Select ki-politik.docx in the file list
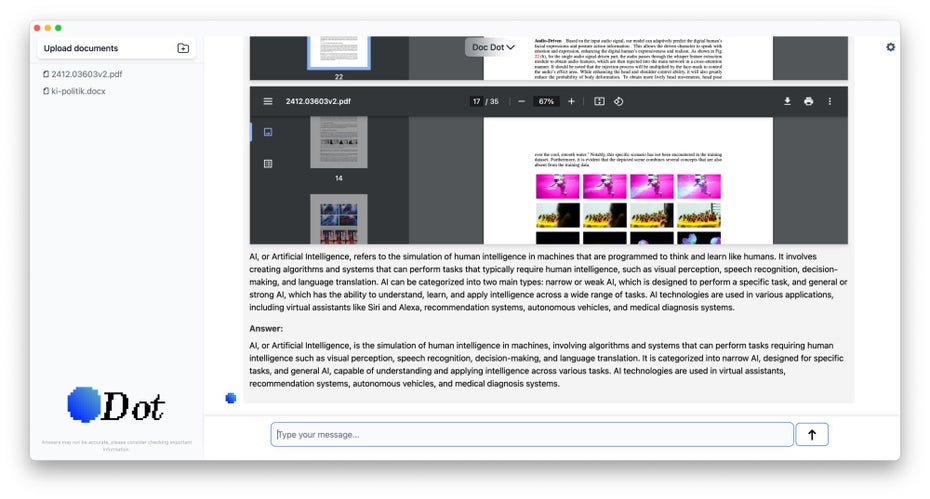The width and height of the screenshot is (930, 499). tap(78, 91)
